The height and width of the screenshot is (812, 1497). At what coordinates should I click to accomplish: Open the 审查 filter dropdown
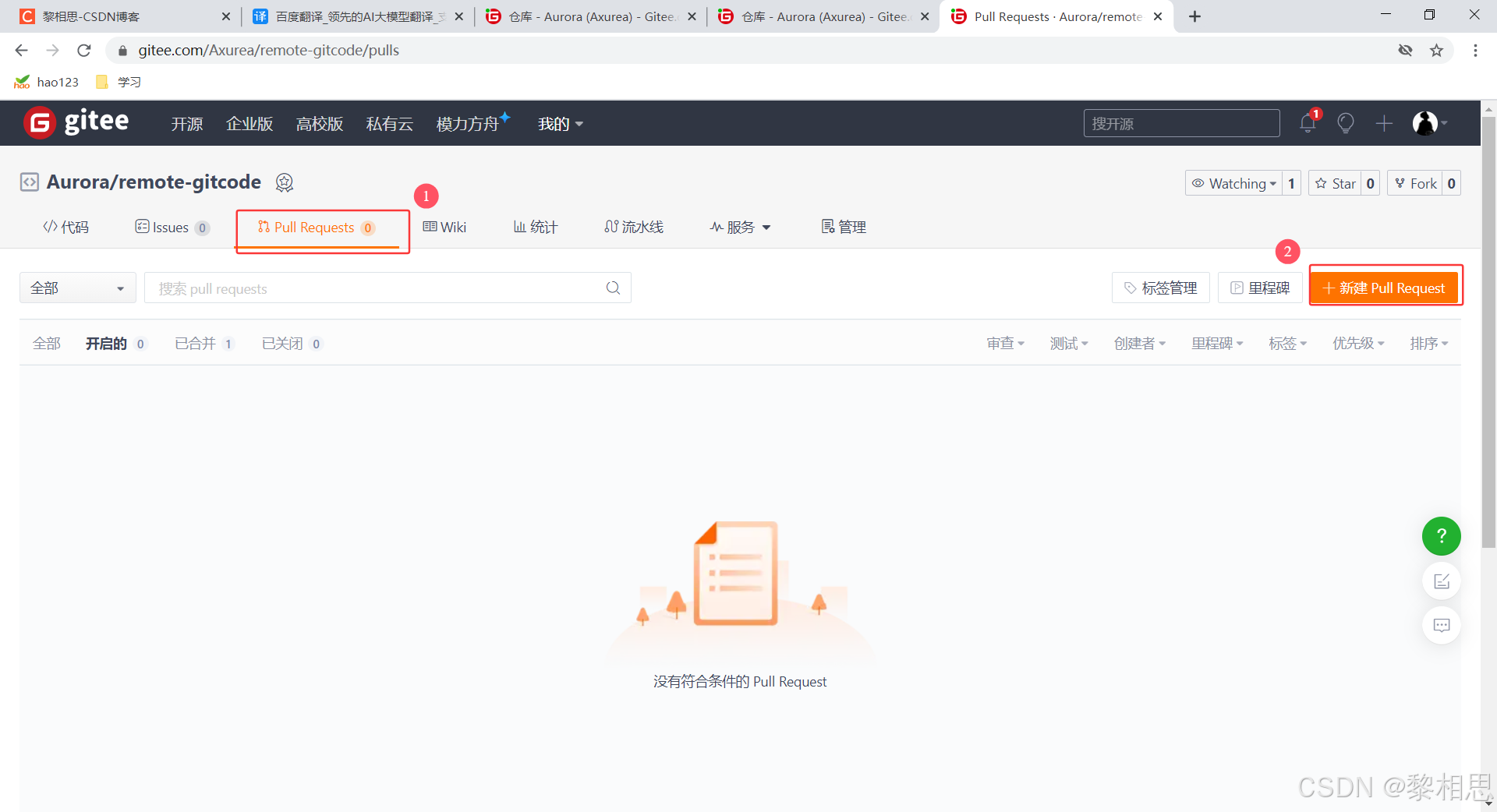[x=1005, y=344]
